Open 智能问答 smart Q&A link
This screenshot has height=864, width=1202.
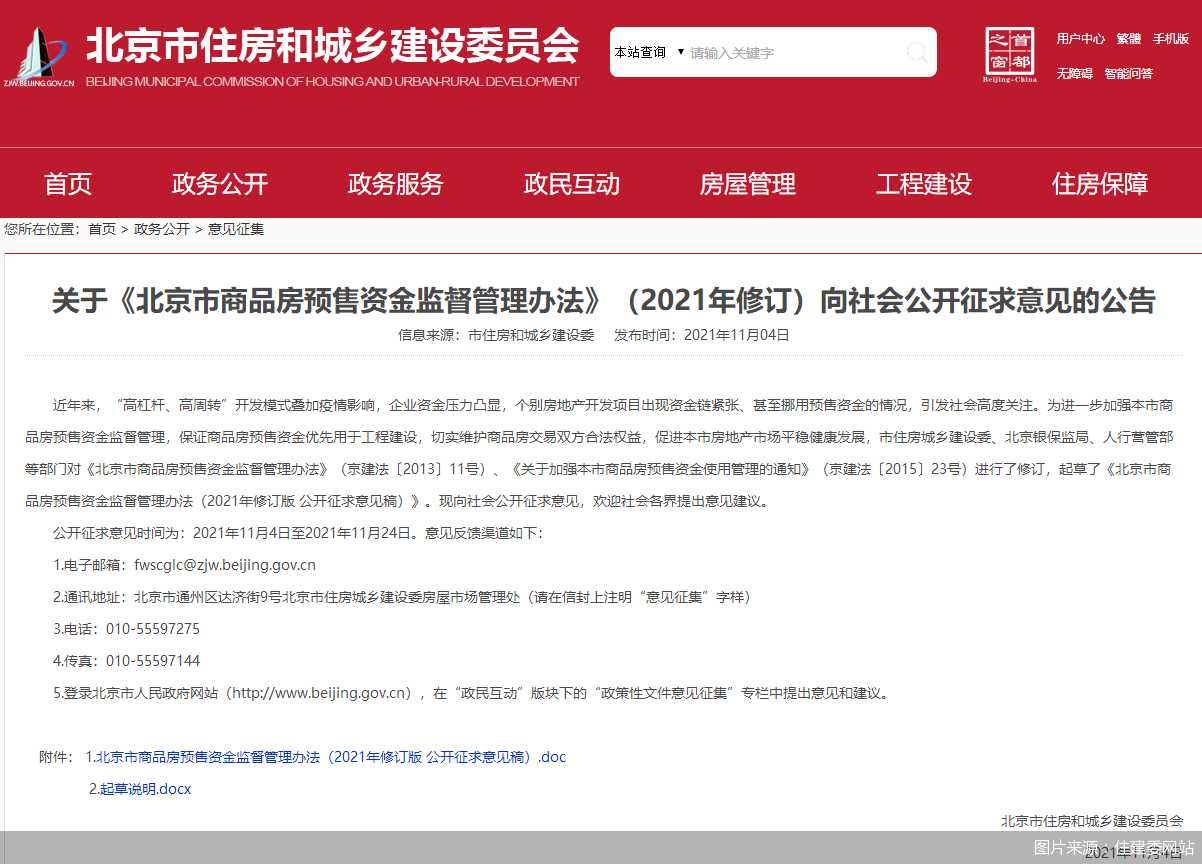(x=1128, y=73)
